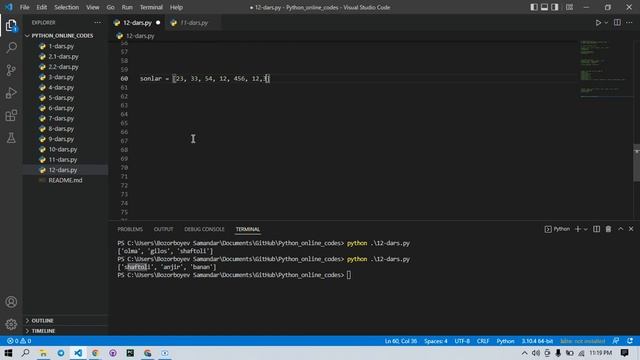Screen dimensions: 640x360
Task: Switch to the Problems panel tab
Action: click(x=130, y=229)
